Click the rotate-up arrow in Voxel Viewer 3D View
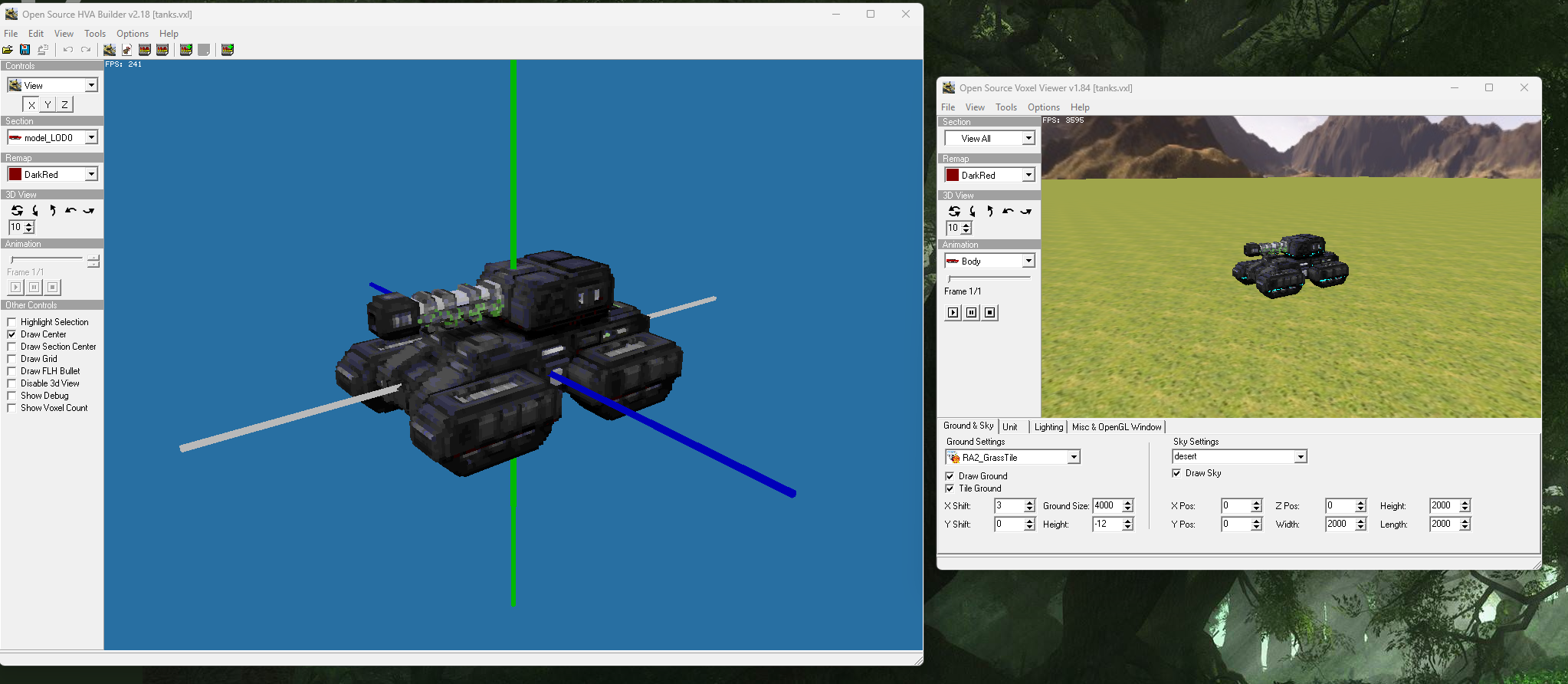The width and height of the screenshot is (1568, 684). (x=990, y=211)
